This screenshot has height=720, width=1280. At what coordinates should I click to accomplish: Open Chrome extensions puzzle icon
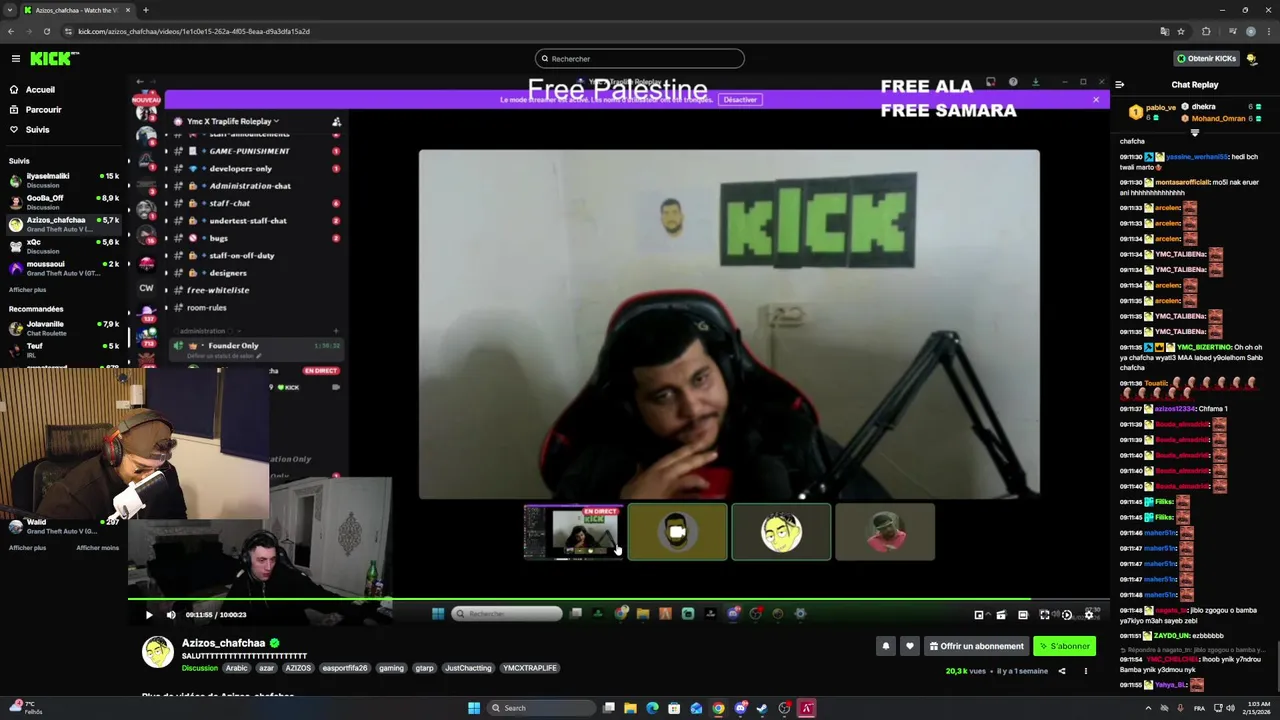(x=1206, y=31)
